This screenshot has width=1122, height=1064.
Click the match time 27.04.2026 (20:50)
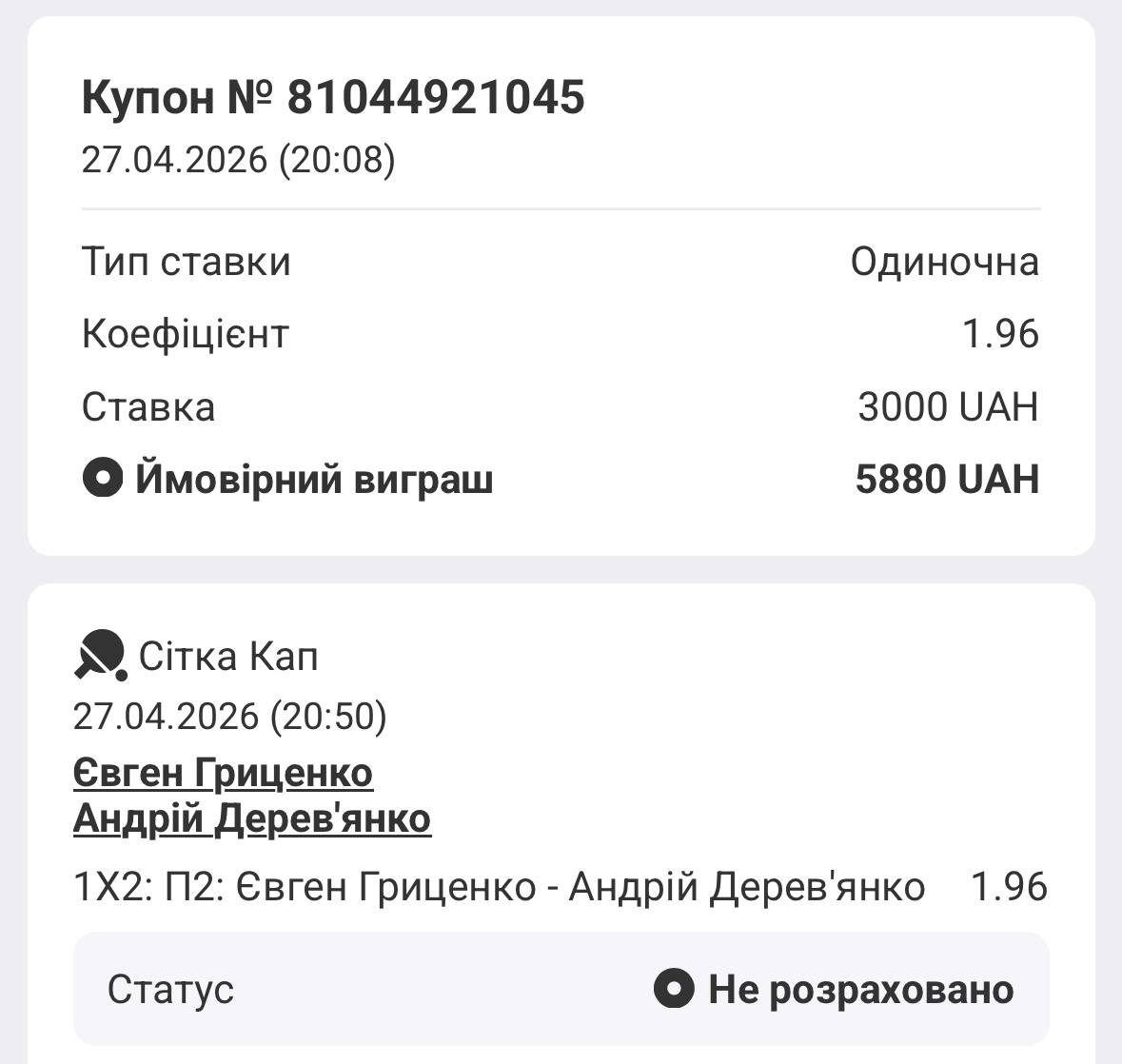[x=230, y=716]
